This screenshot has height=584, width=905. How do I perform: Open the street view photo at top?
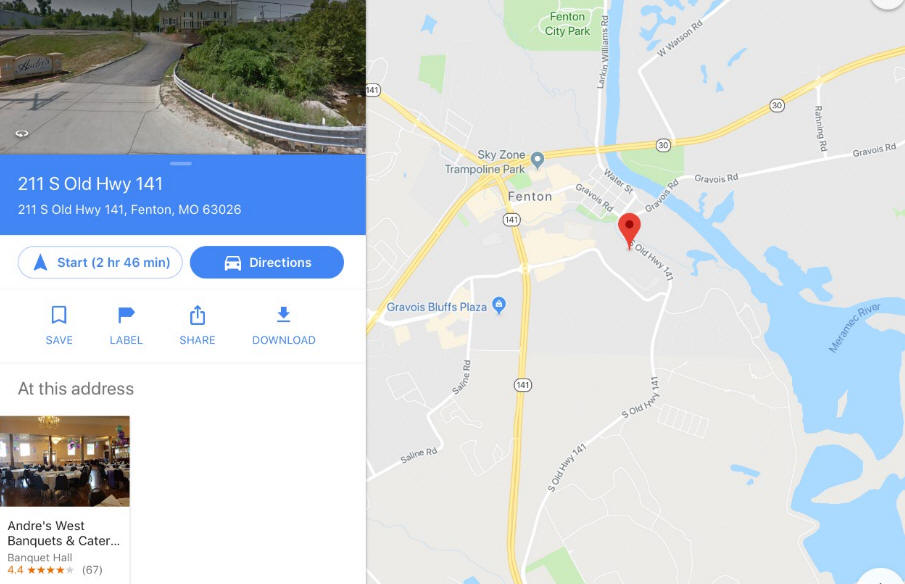tap(182, 77)
